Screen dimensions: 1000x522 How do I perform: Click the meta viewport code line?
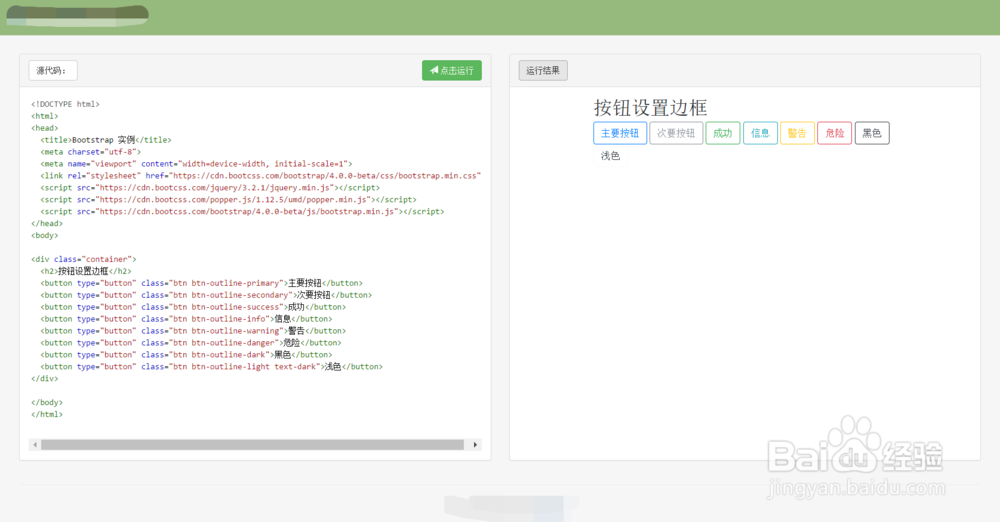196,164
